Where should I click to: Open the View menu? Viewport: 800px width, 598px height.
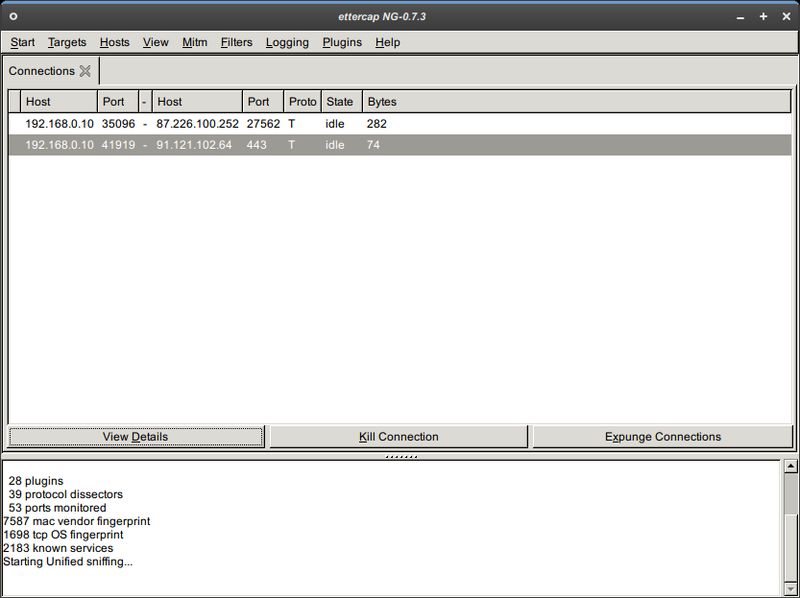click(x=156, y=42)
